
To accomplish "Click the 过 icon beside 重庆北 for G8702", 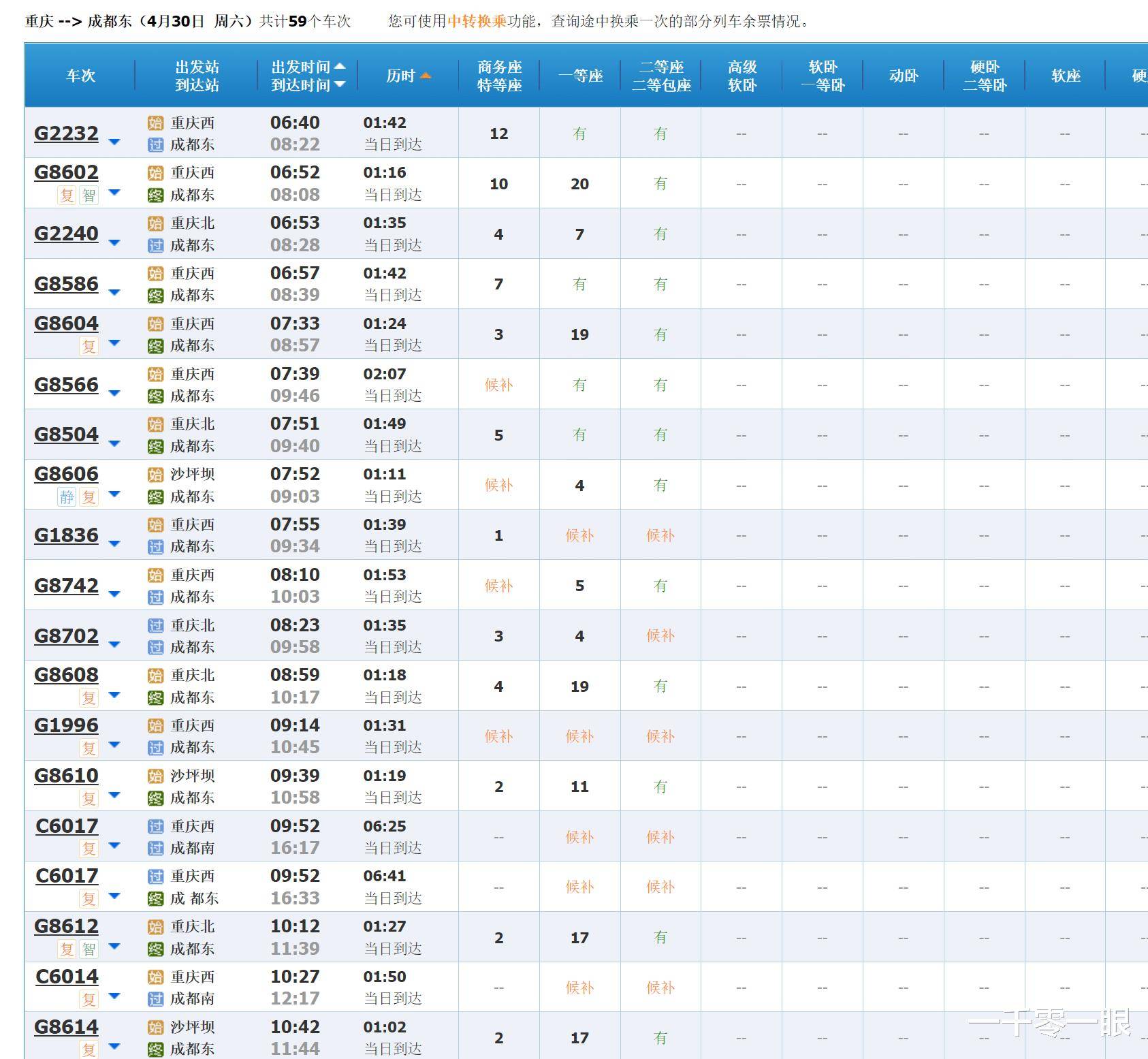I will tap(156, 626).
